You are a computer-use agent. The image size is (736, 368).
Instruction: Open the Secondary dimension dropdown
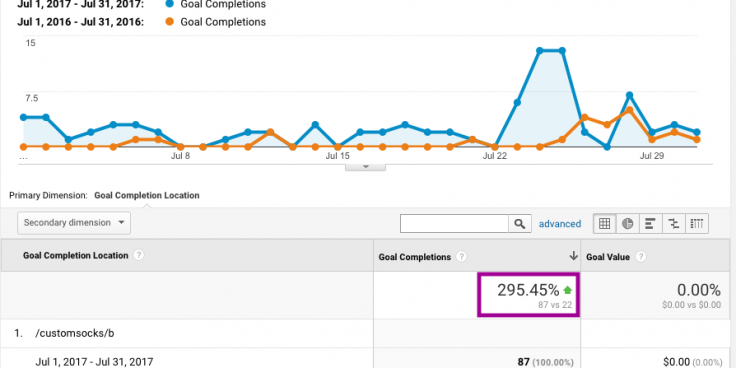click(74, 223)
